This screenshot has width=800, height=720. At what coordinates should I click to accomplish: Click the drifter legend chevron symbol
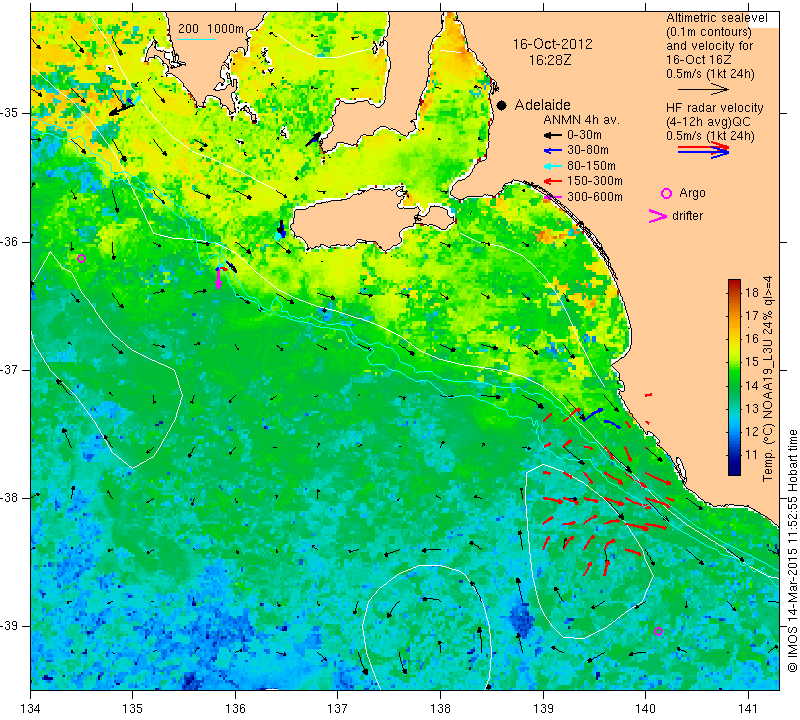(x=657, y=216)
